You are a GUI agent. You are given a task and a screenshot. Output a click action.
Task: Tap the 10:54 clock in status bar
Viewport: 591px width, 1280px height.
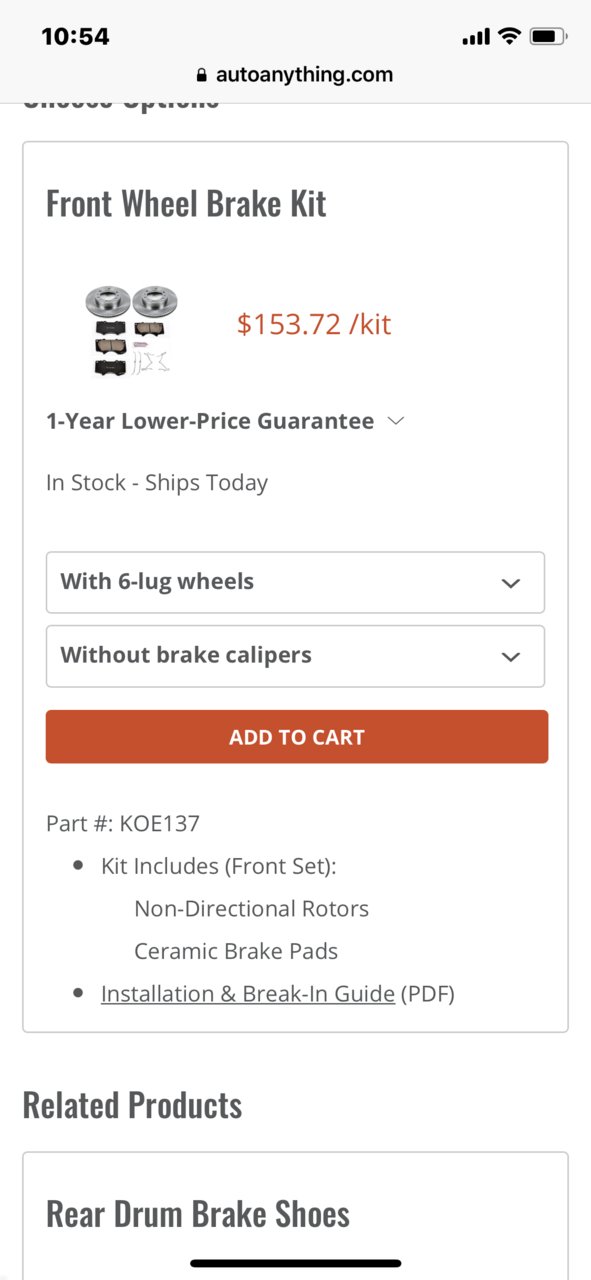pos(75,37)
